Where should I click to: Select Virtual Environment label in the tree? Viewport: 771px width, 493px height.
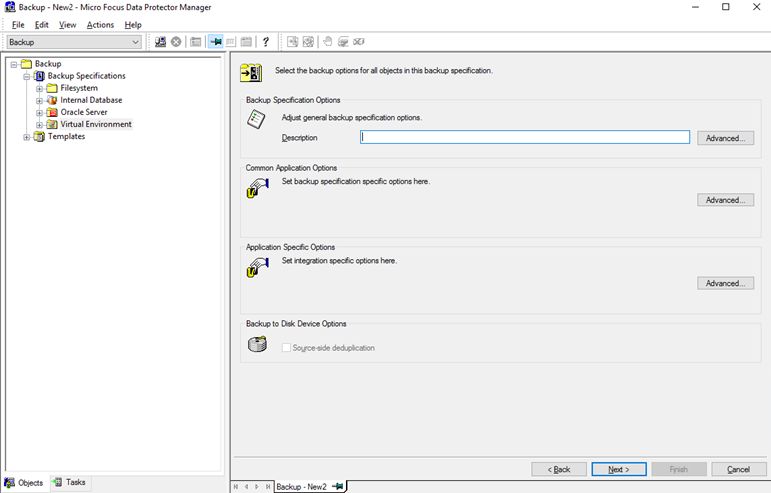pos(96,124)
